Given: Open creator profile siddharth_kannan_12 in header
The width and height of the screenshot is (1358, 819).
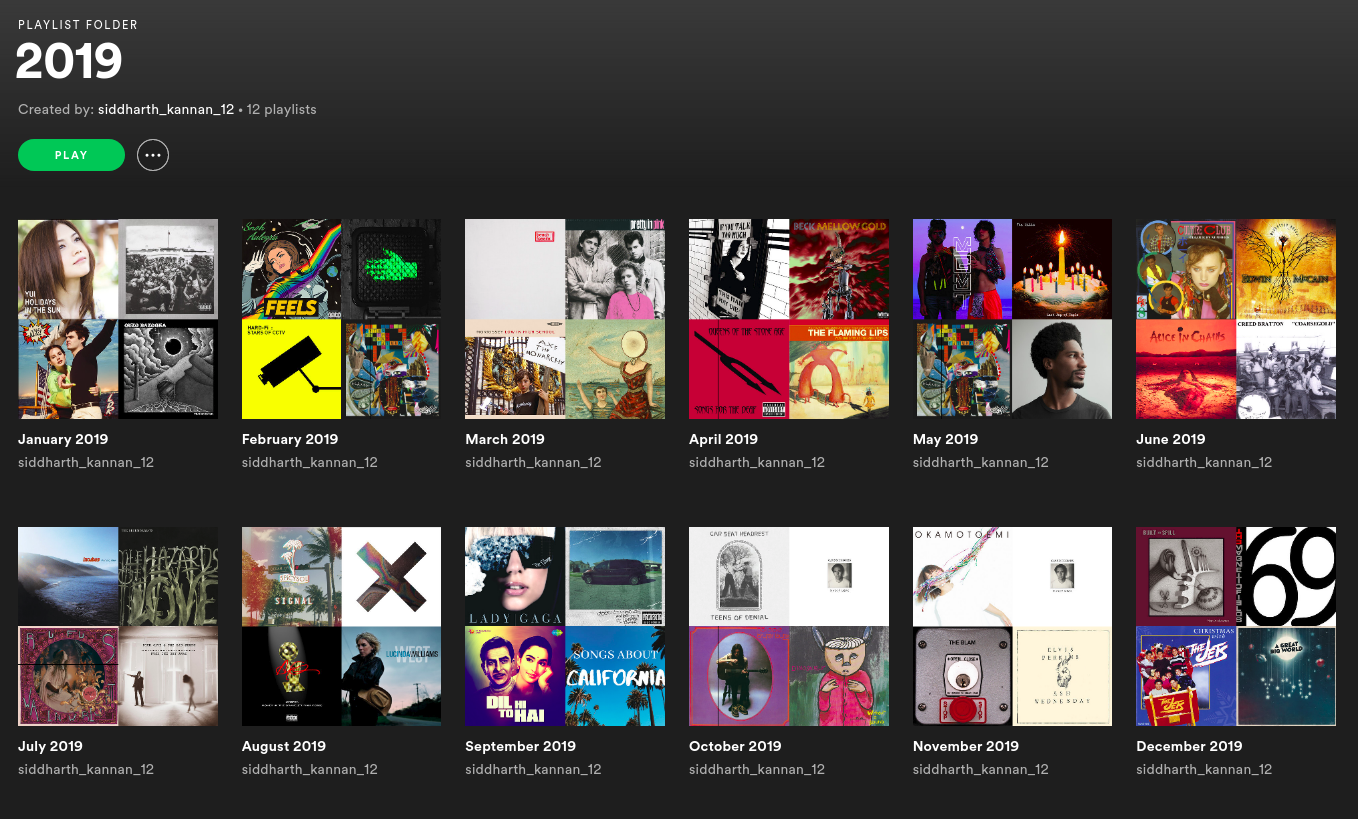Looking at the screenshot, I should tap(166, 109).
